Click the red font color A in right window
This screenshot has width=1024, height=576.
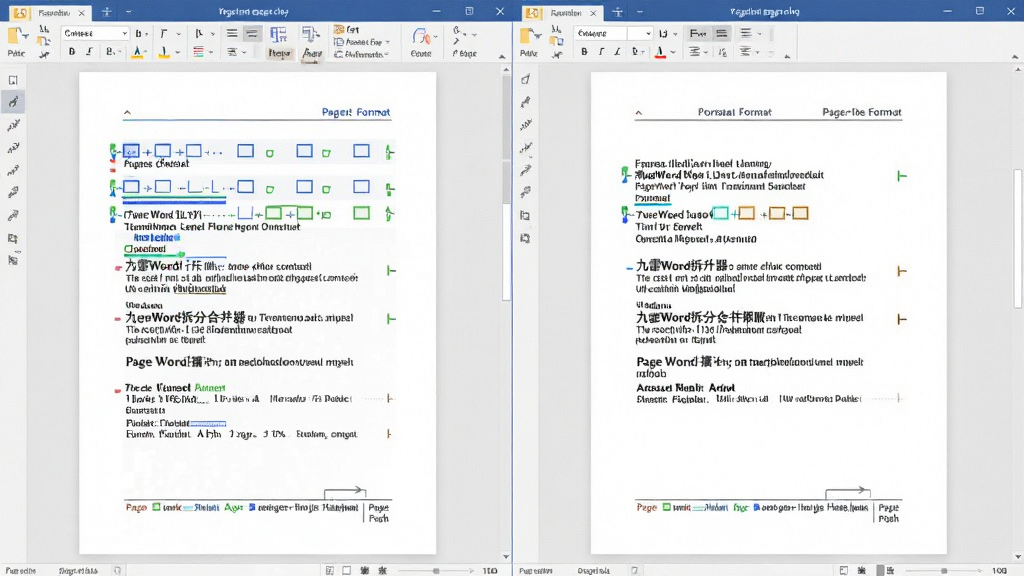coord(660,52)
